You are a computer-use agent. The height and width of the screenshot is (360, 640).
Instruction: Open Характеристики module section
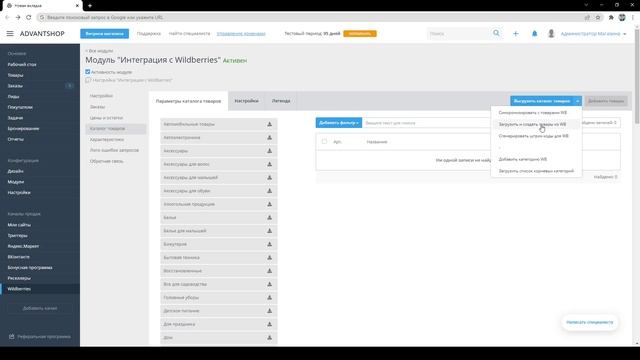point(107,139)
